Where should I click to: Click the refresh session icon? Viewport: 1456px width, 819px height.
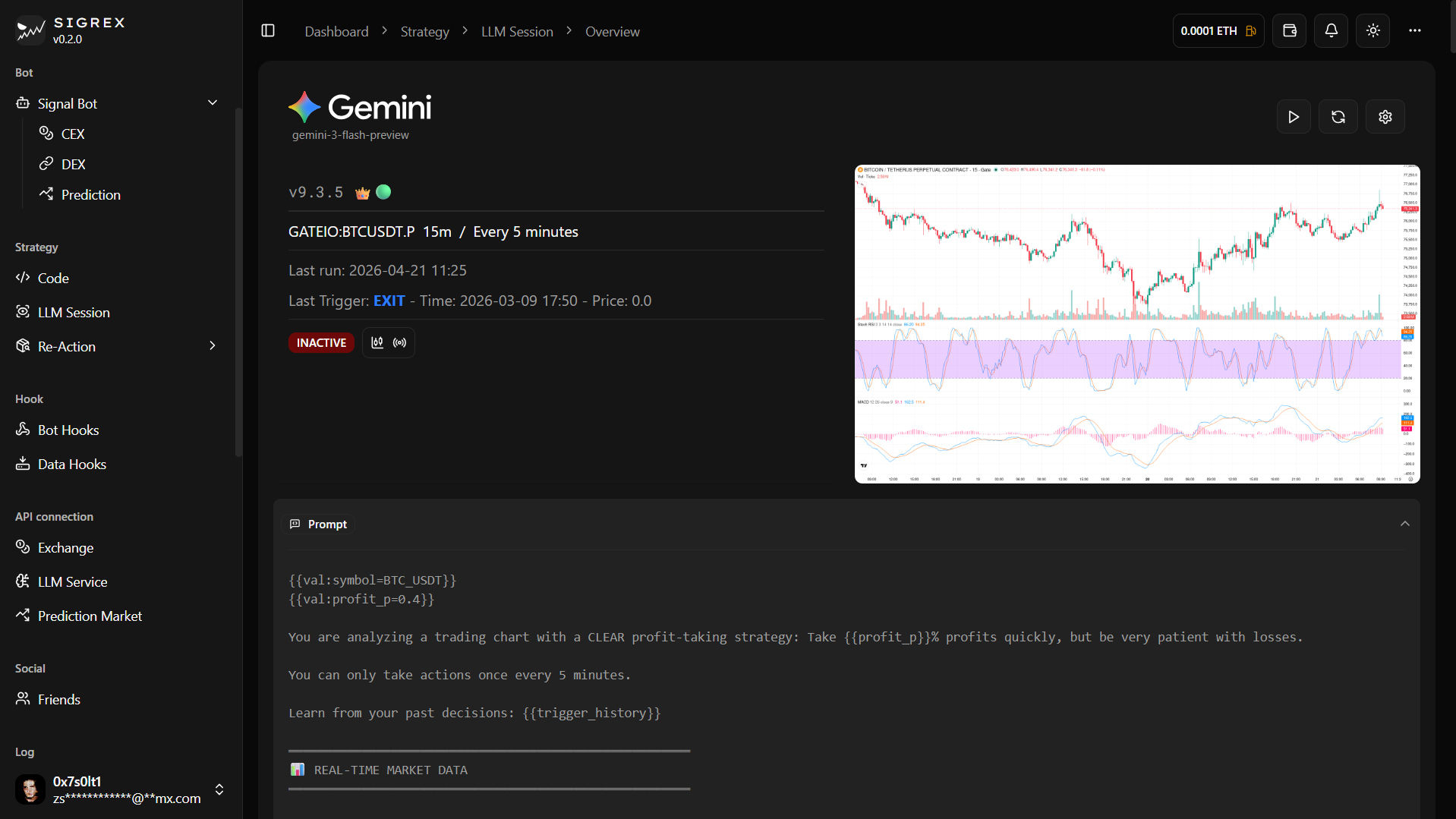pyautogui.click(x=1338, y=117)
